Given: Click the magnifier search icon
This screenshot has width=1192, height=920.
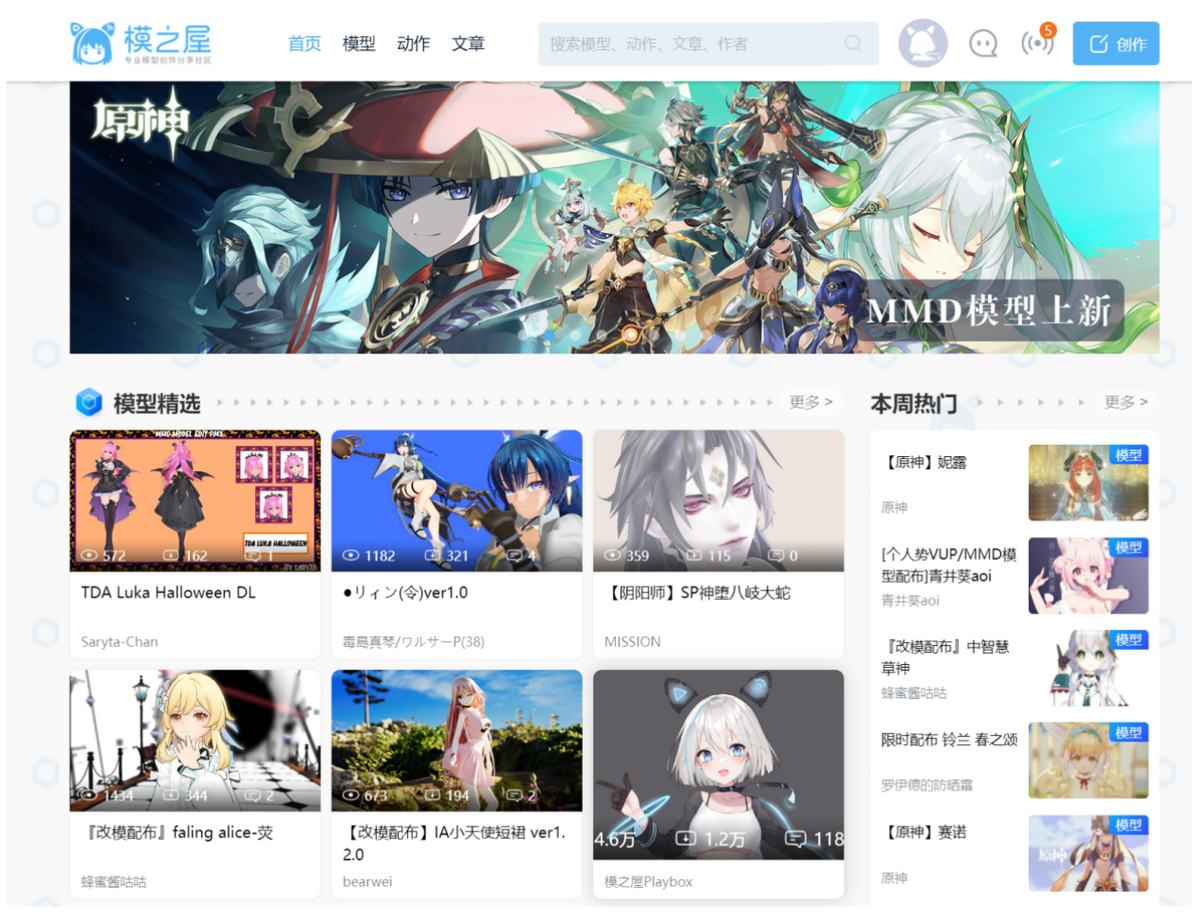Looking at the screenshot, I should click(x=853, y=44).
